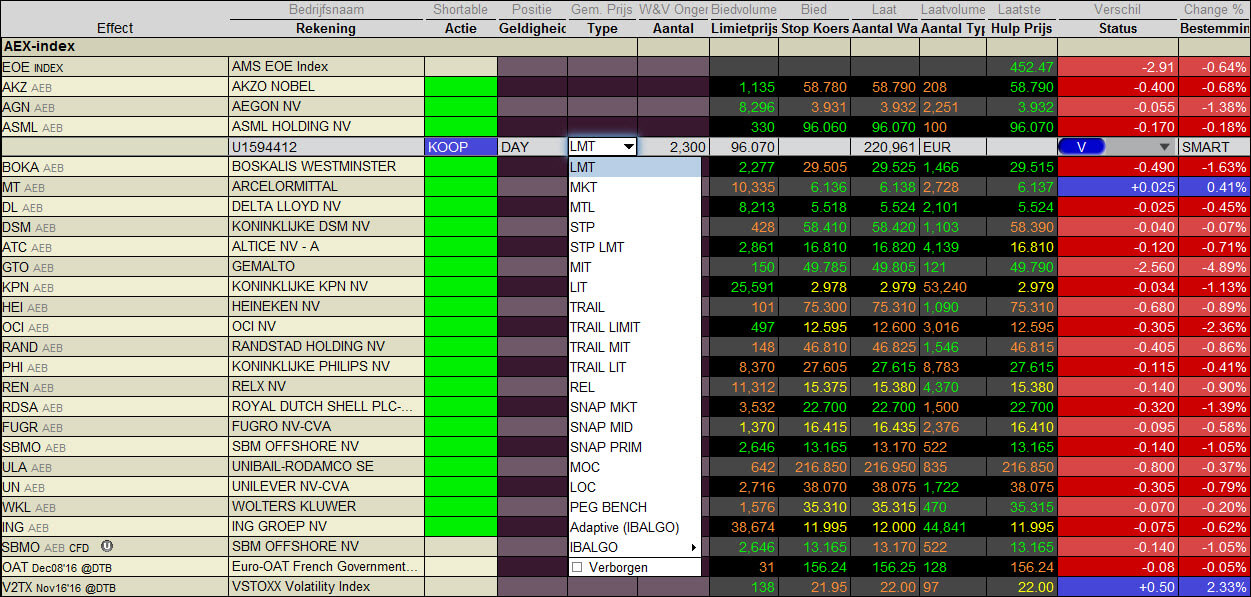1251x597 pixels.
Task: Select TRAIL LIMIT order type
Action: pyautogui.click(x=635, y=327)
